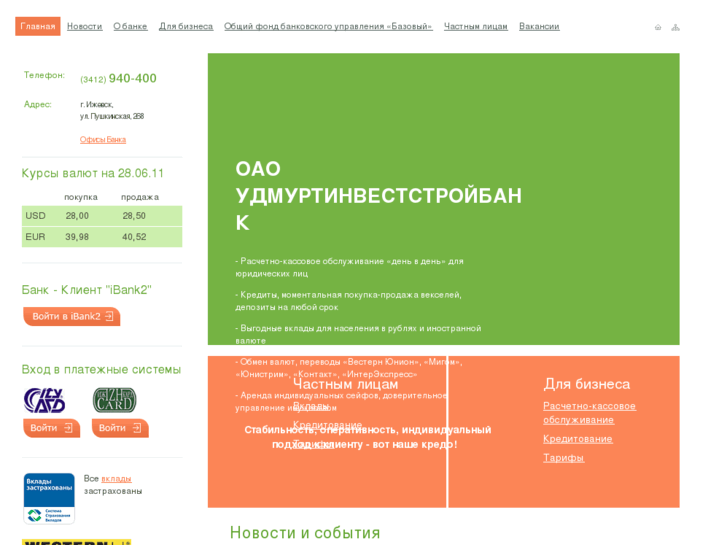Click the ОАО УДМУРТИНВЕСТСТРОЙБАНК banner title
This screenshot has height=545, width=727.
[379, 196]
